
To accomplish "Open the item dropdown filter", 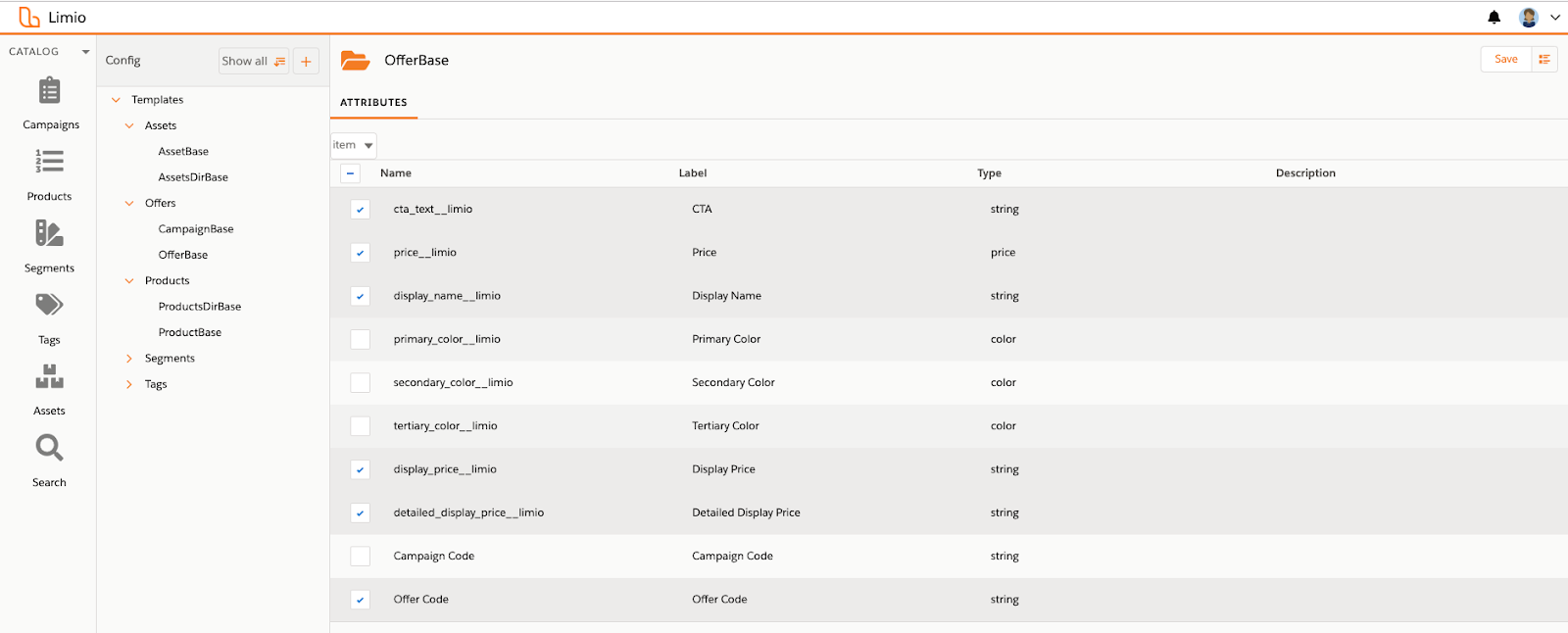I will (x=354, y=145).
